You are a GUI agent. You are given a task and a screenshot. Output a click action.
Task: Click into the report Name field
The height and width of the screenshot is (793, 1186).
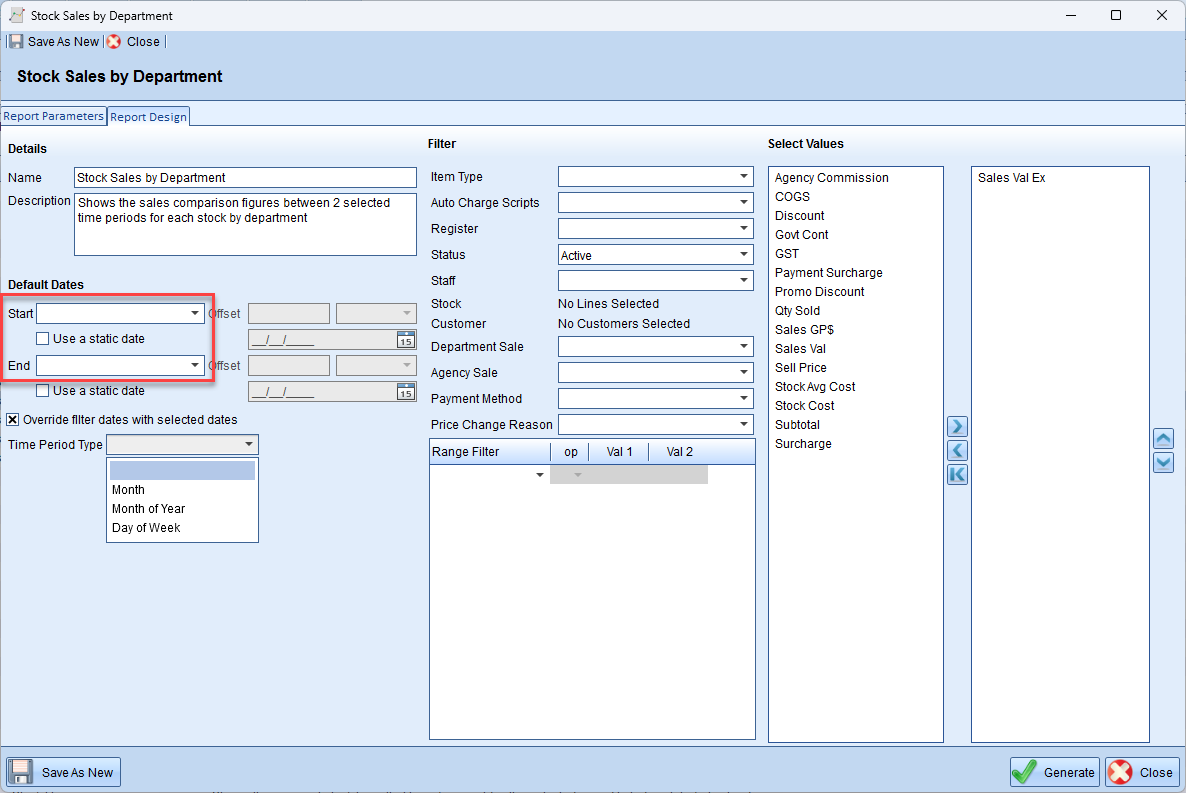coord(245,178)
